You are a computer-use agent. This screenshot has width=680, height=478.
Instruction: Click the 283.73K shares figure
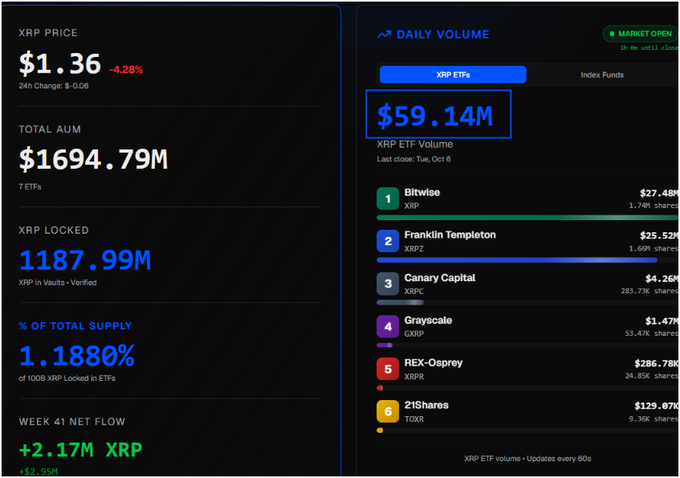point(649,291)
